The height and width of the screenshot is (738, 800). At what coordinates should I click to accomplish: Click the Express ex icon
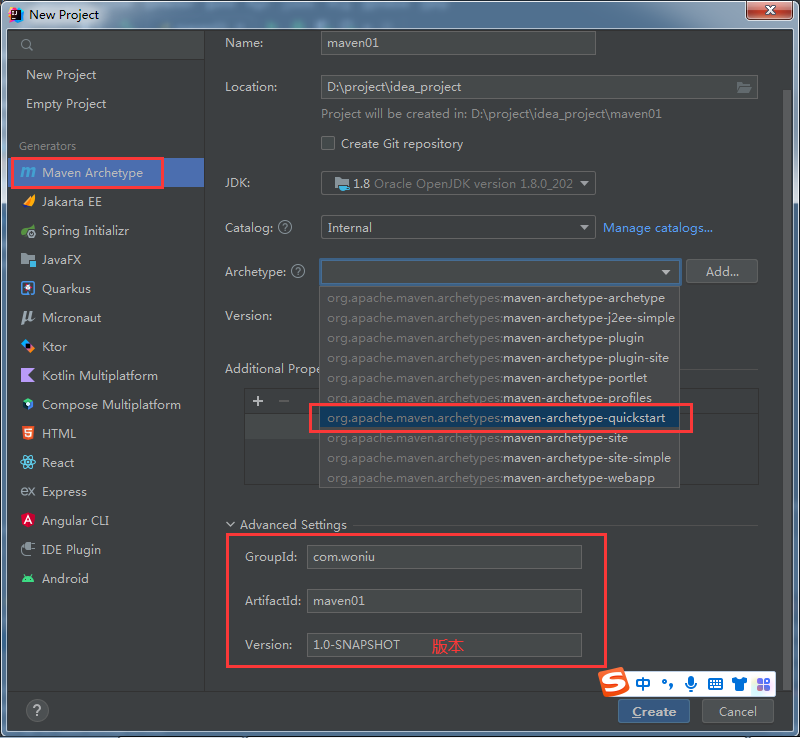28,491
